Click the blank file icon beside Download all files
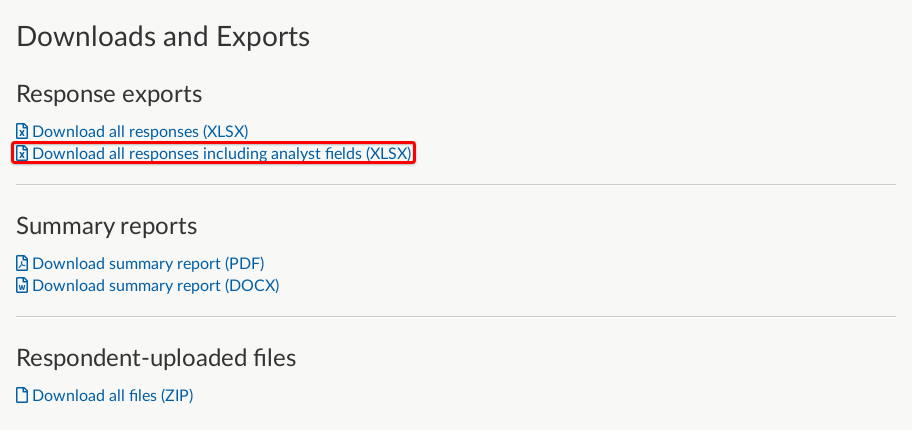The width and height of the screenshot is (912, 430). point(22,396)
